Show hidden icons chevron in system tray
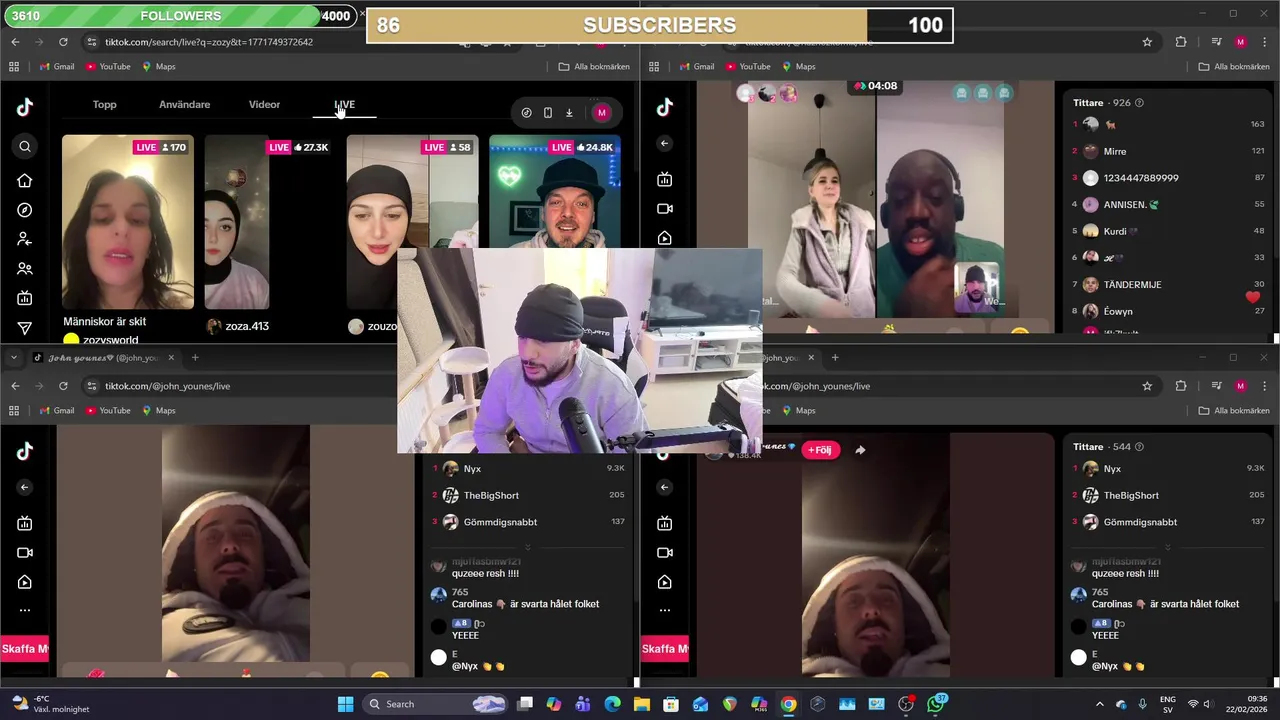The height and width of the screenshot is (720, 1280). click(x=1099, y=704)
